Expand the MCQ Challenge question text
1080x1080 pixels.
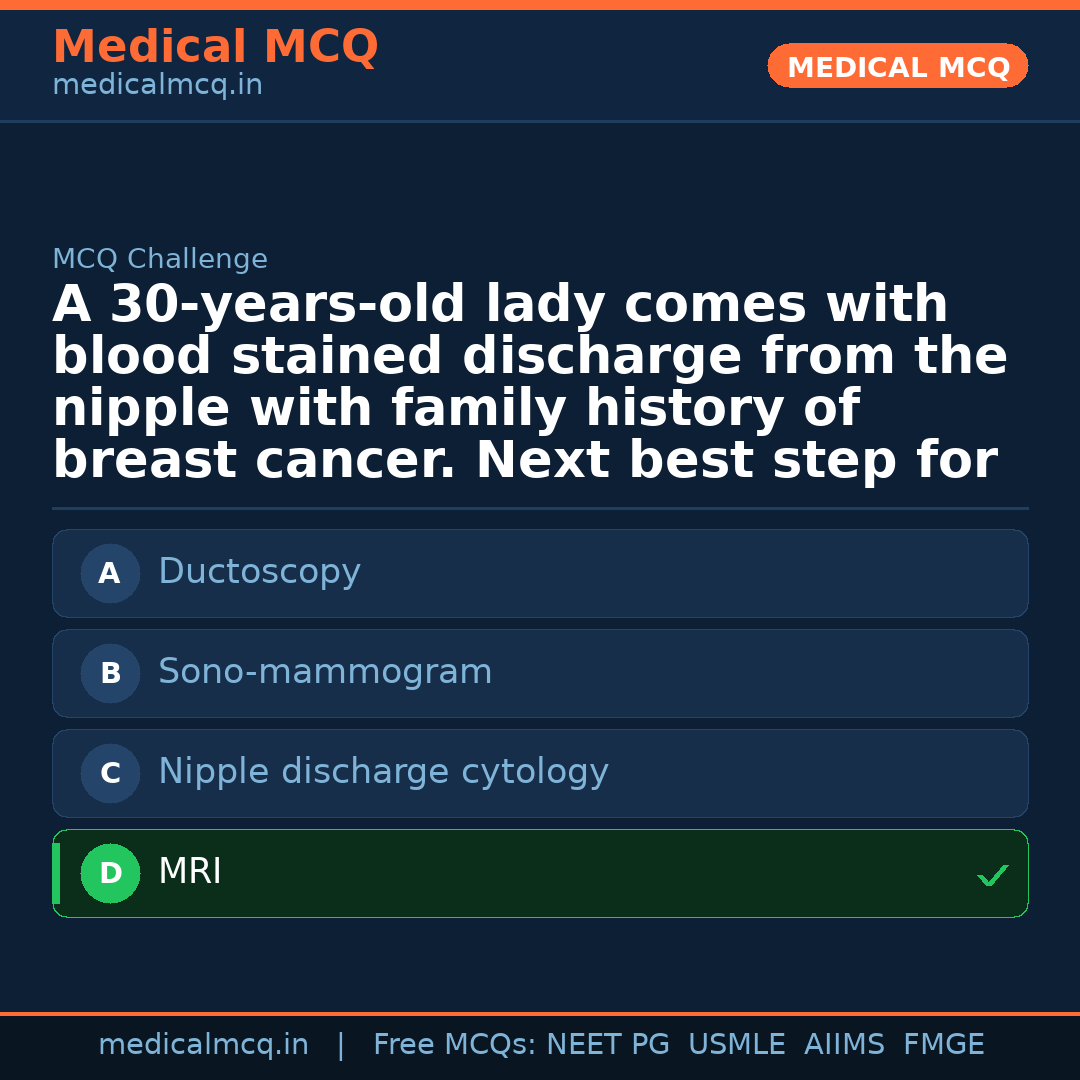[530, 380]
